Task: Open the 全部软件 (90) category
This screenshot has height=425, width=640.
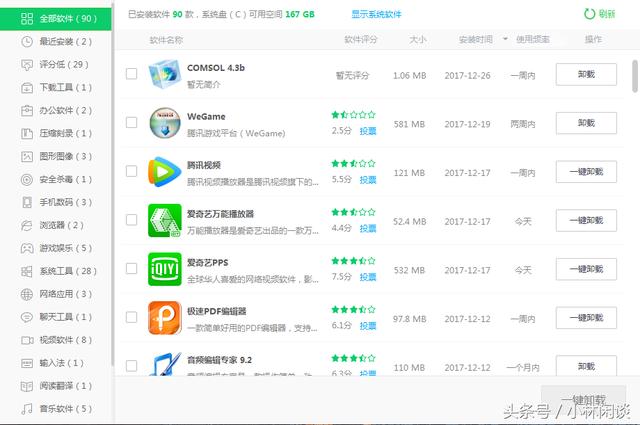Action: 56,19
